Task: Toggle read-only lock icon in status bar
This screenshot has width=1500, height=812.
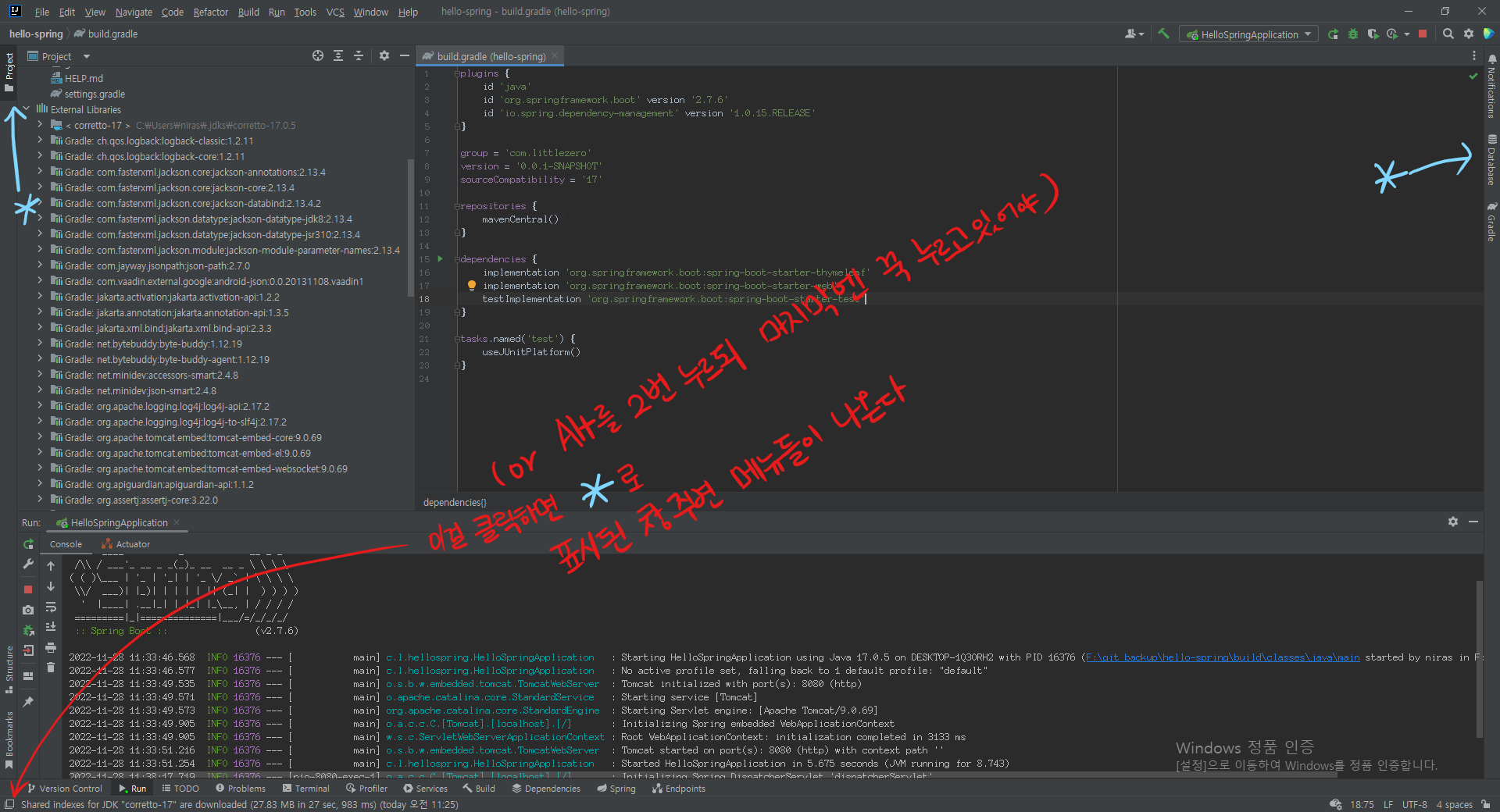Action: coord(1485,804)
